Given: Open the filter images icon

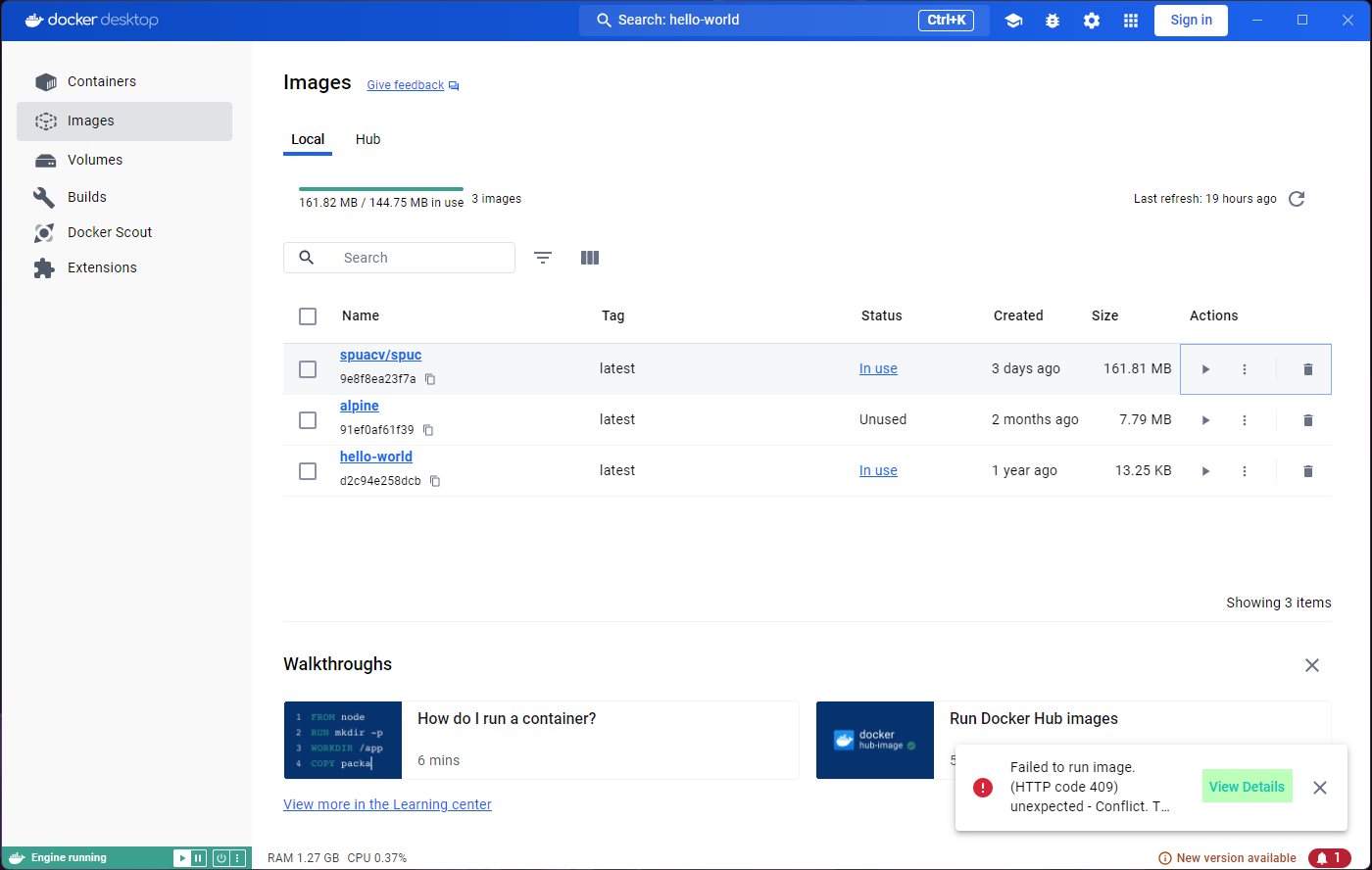Looking at the screenshot, I should (x=543, y=258).
